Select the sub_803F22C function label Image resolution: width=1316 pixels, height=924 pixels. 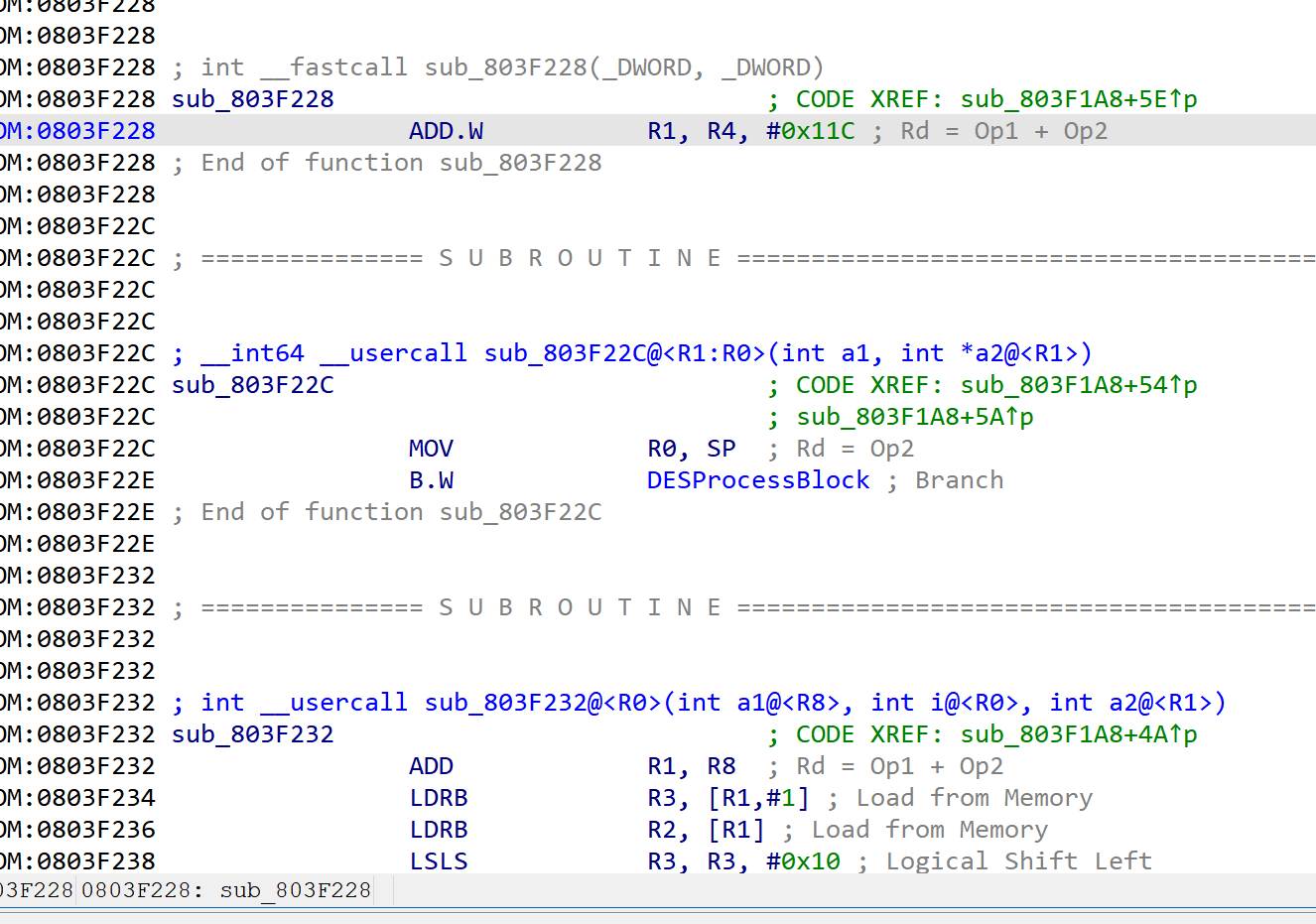pyautogui.click(x=252, y=385)
